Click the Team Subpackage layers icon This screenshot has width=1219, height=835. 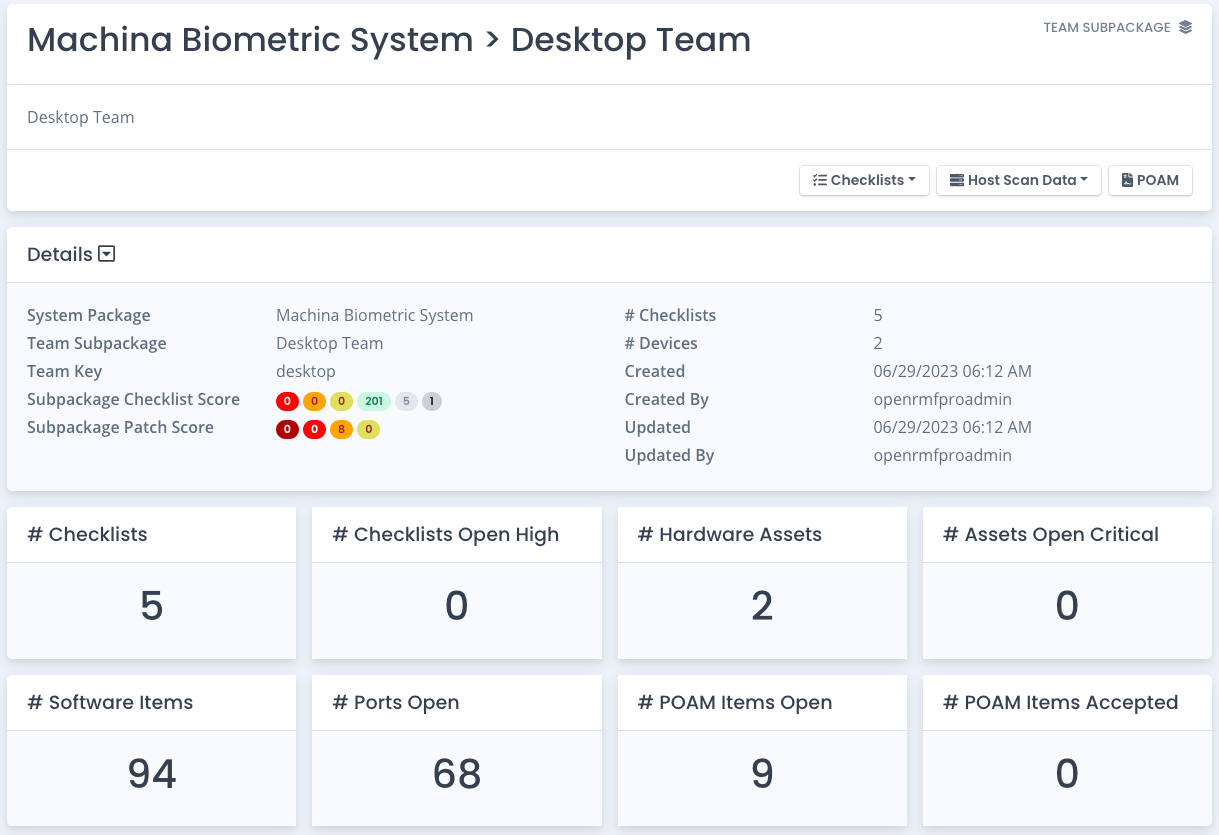[x=1185, y=28]
